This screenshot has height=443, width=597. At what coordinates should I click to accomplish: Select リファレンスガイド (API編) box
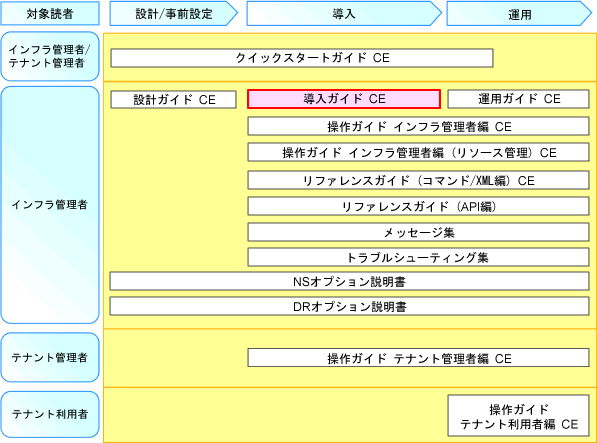418,206
